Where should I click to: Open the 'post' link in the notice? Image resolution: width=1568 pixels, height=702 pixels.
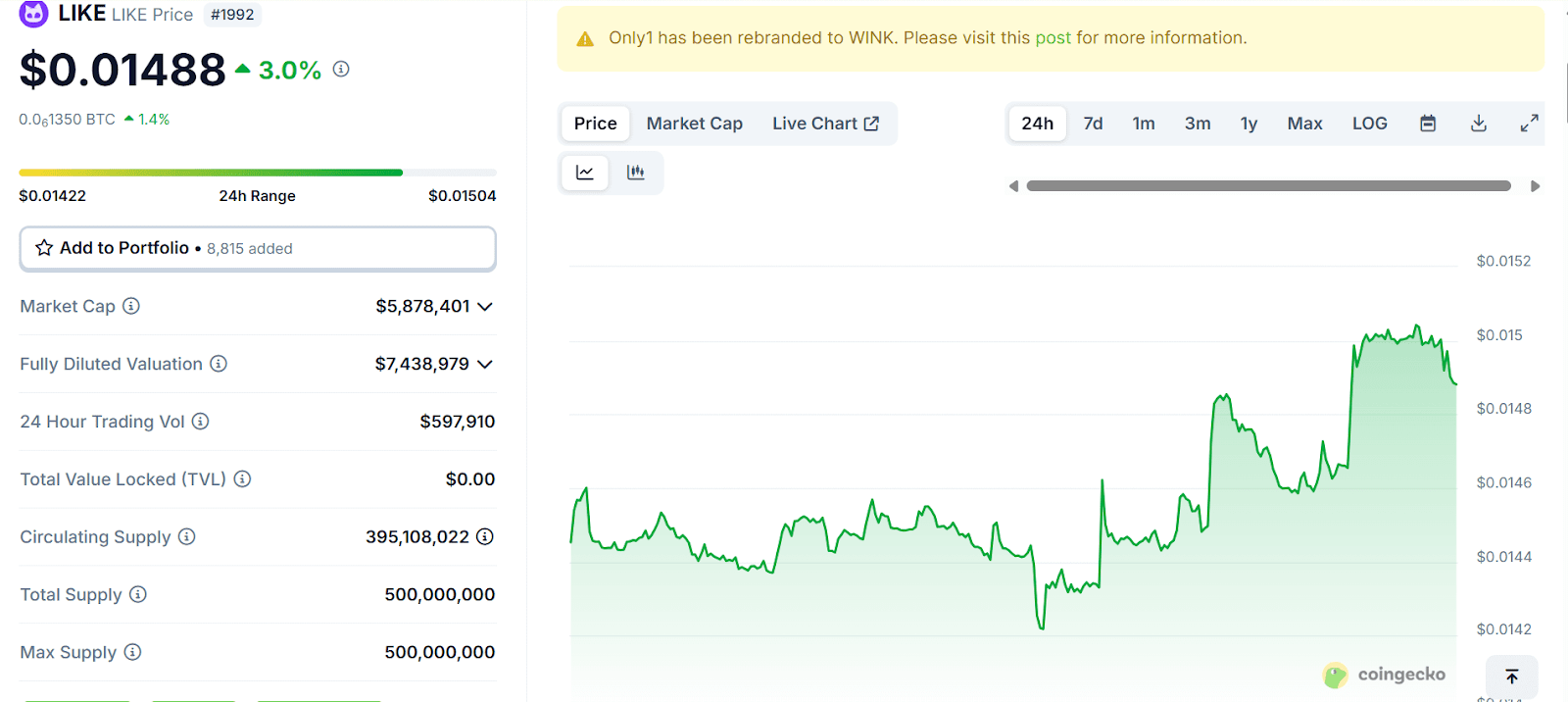[1053, 38]
